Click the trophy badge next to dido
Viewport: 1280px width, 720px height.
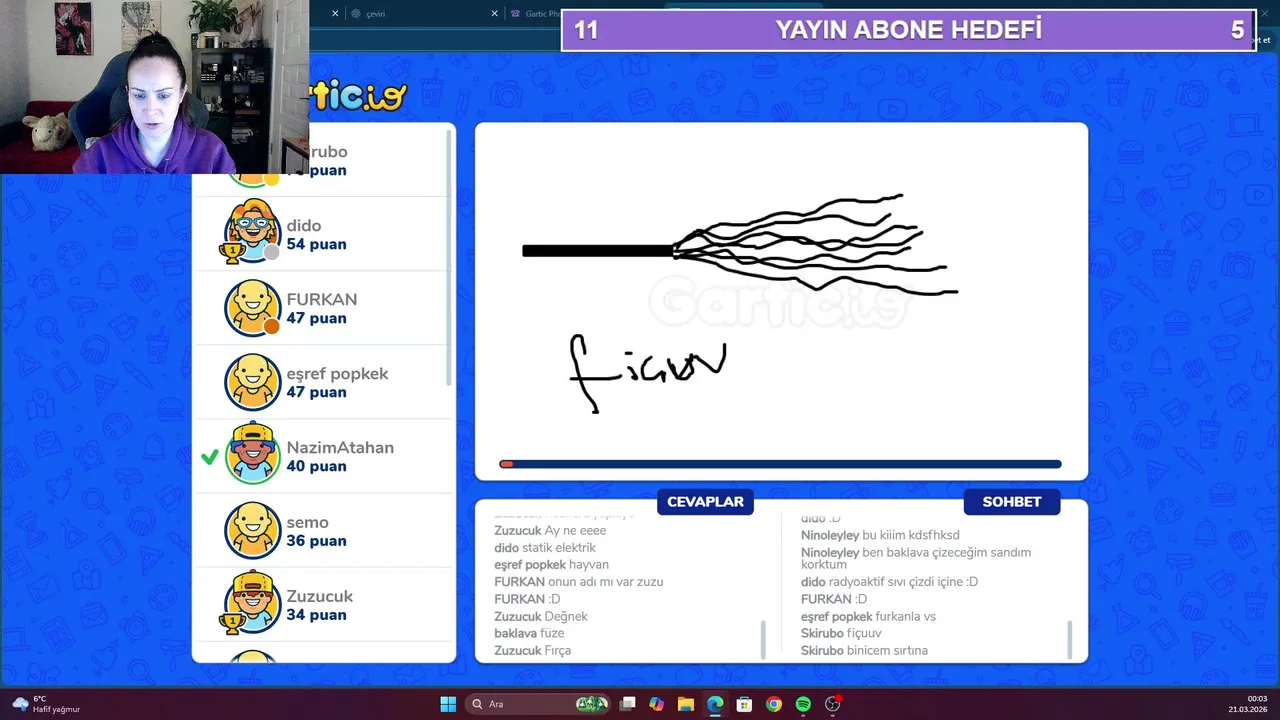(x=232, y=254)
